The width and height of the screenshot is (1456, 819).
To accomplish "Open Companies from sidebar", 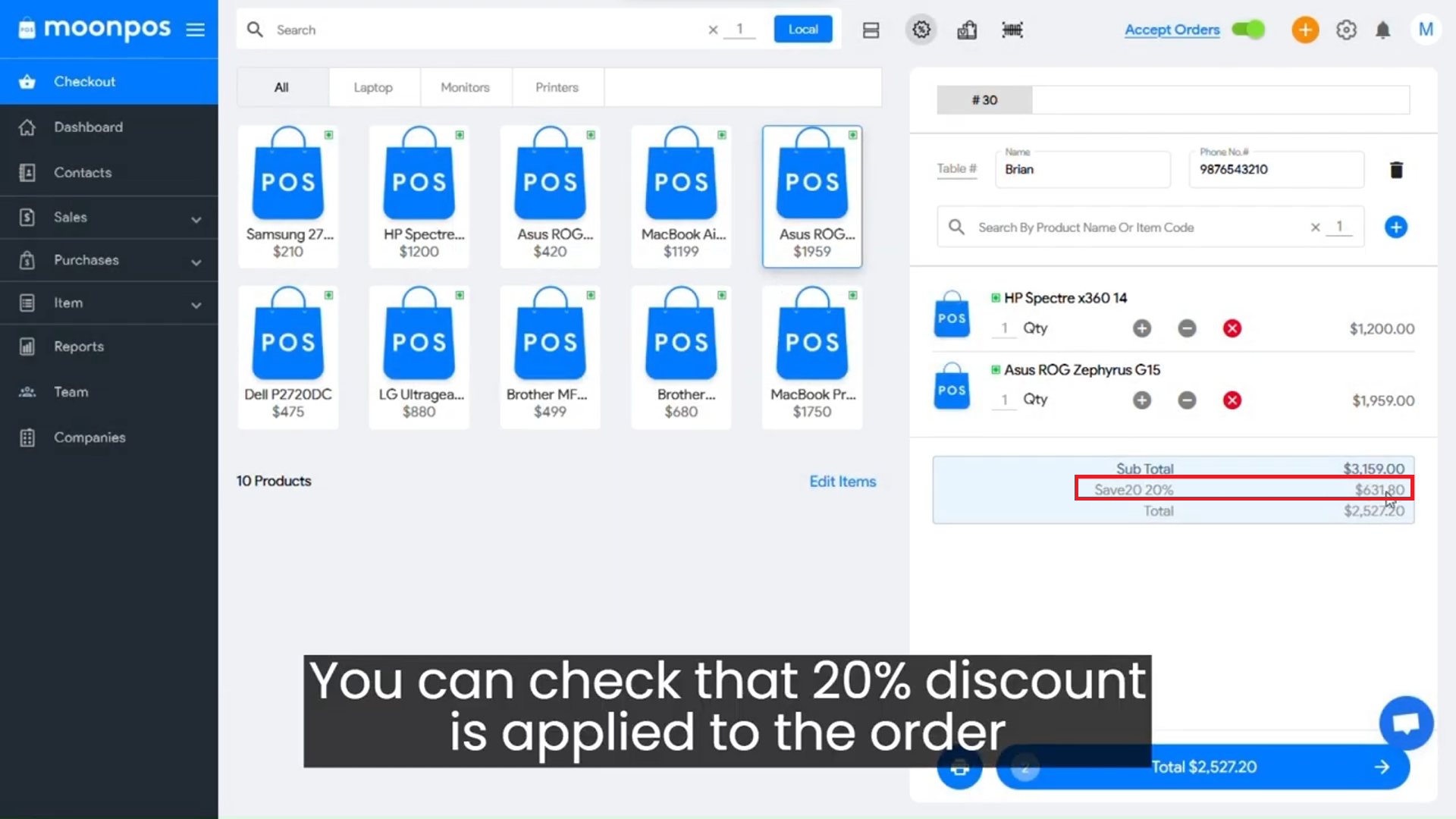I will tap(109, 438).
